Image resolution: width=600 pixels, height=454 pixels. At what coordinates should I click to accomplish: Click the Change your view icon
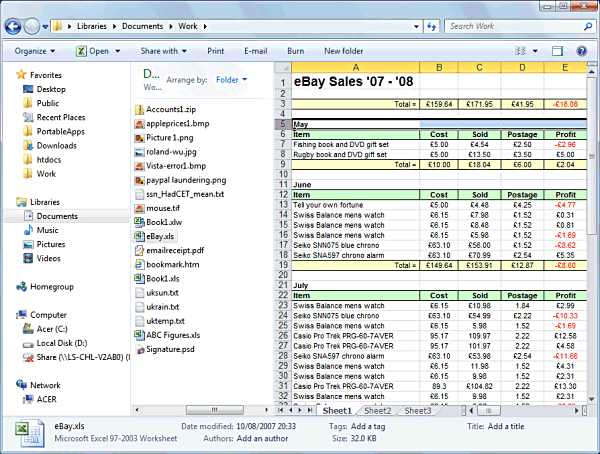[520, 51]
